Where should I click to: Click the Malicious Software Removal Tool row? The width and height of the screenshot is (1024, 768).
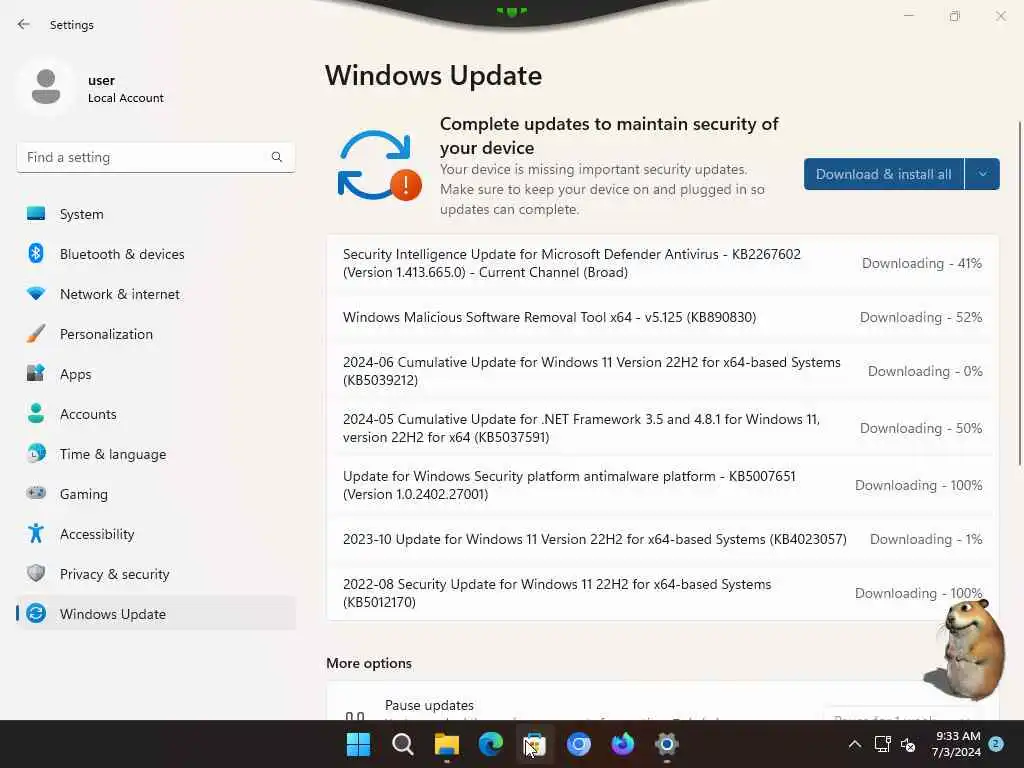pos(662,317)
